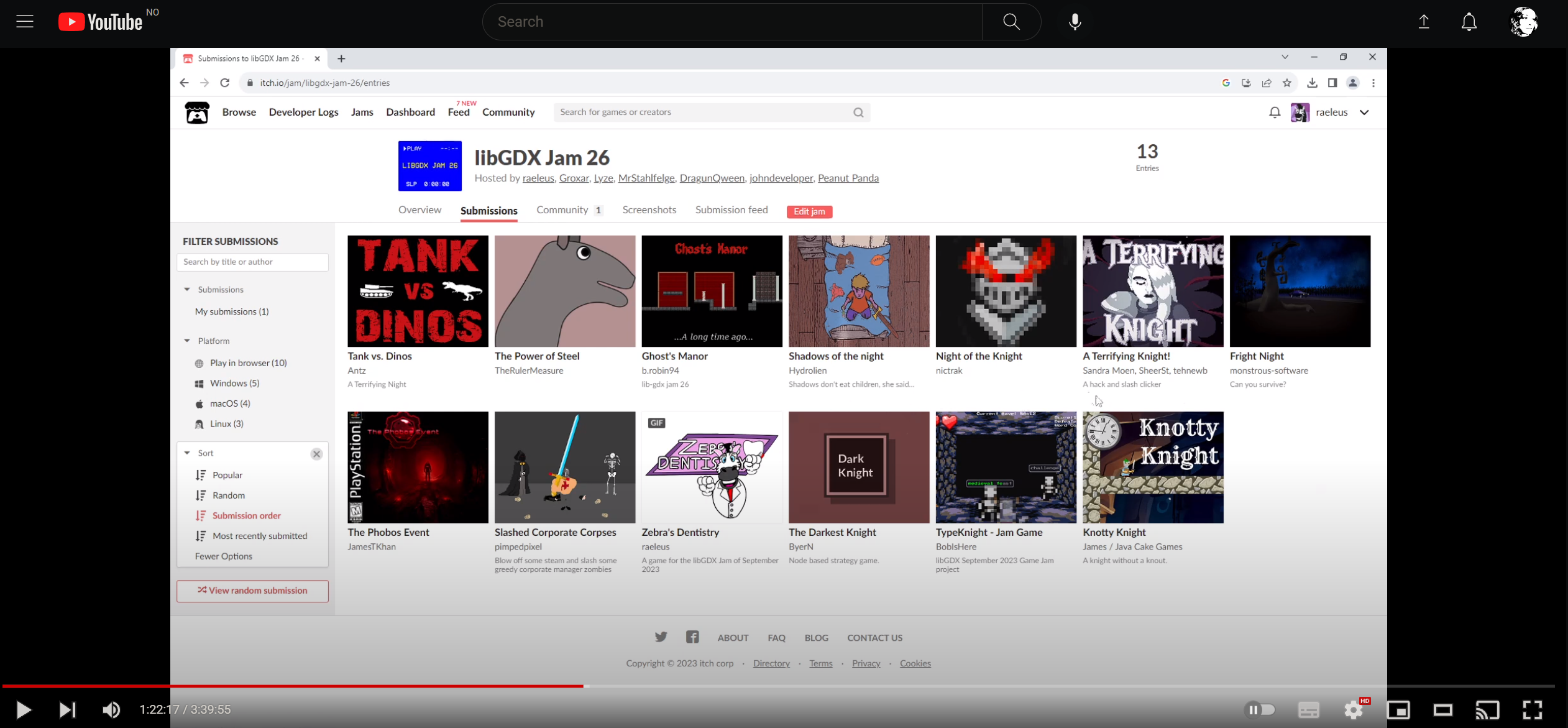Enable subtitles with the captions icon

click(1308, 709)
